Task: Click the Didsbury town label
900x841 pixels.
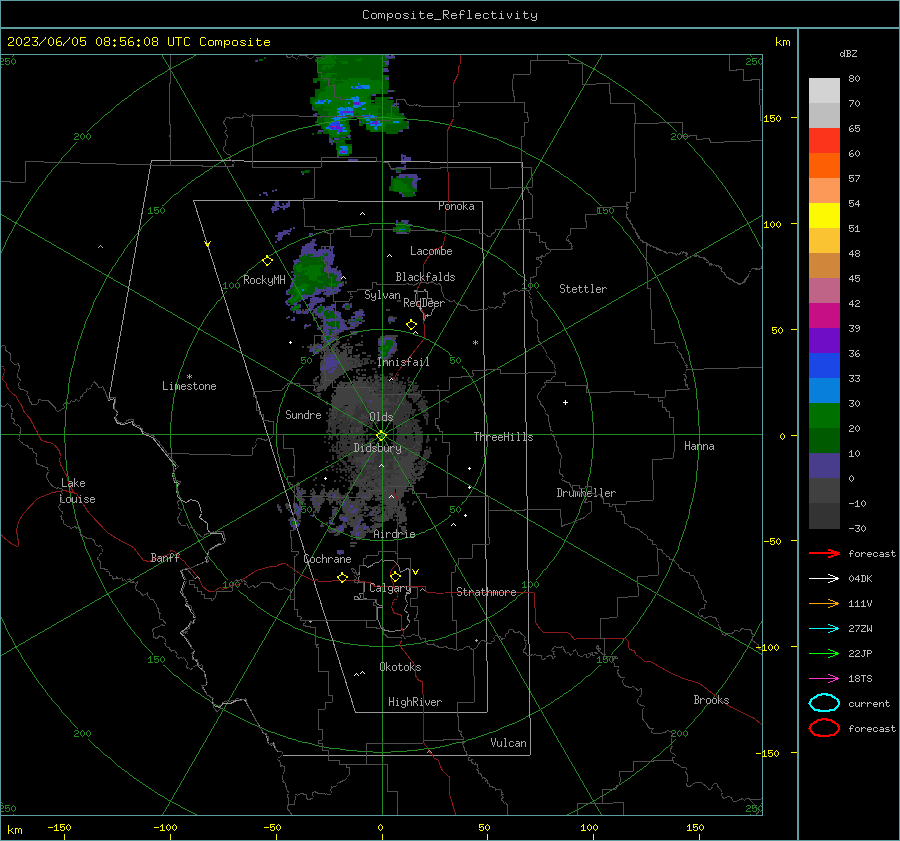Action: [378, 448]
